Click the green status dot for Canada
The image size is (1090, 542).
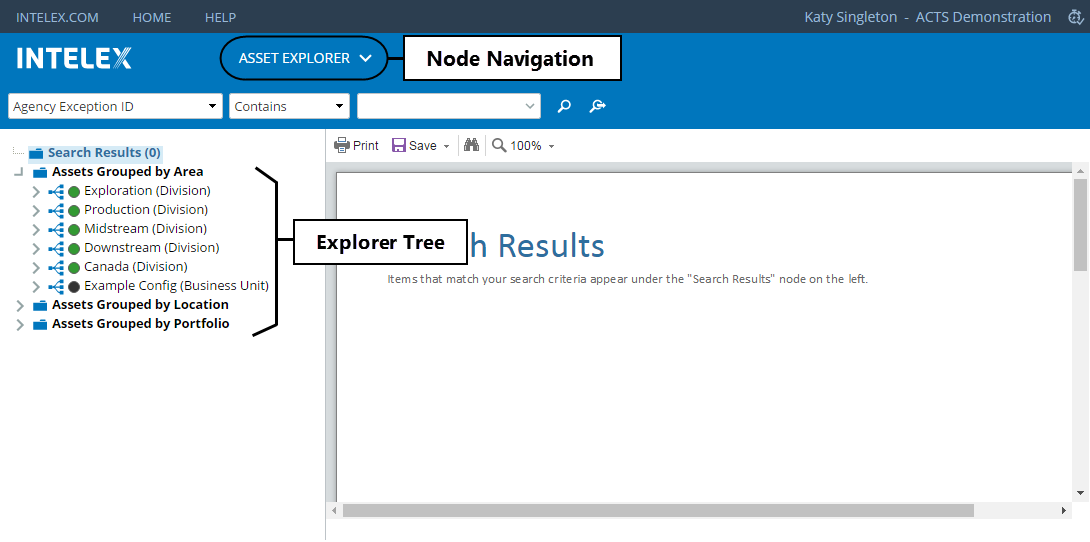[74, 268]
